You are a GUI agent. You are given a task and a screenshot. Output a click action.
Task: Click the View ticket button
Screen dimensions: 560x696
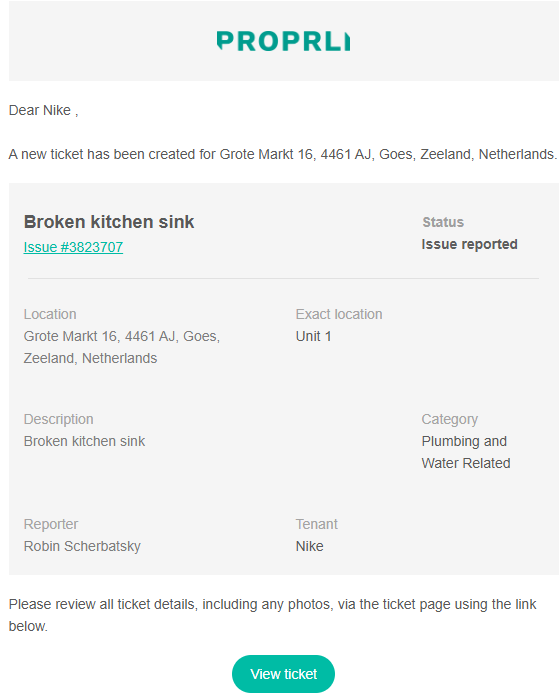coord(283,674)
